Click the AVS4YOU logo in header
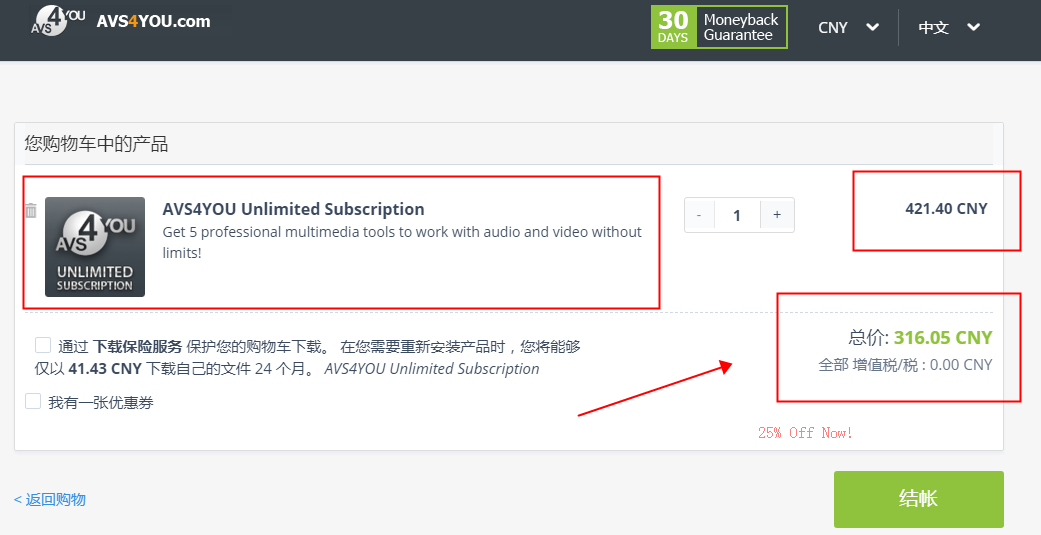Screen dimensions: 1041x535 (x=58, y=20)
